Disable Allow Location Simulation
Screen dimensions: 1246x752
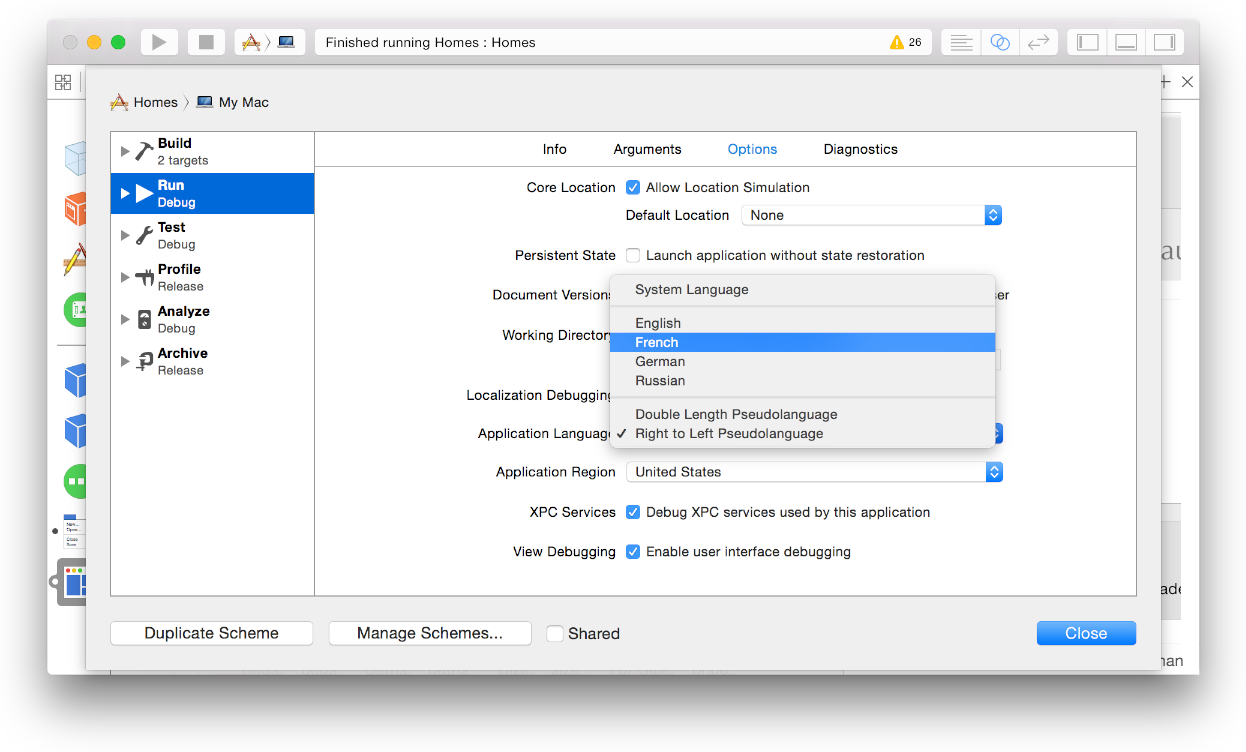click(632, 187)
